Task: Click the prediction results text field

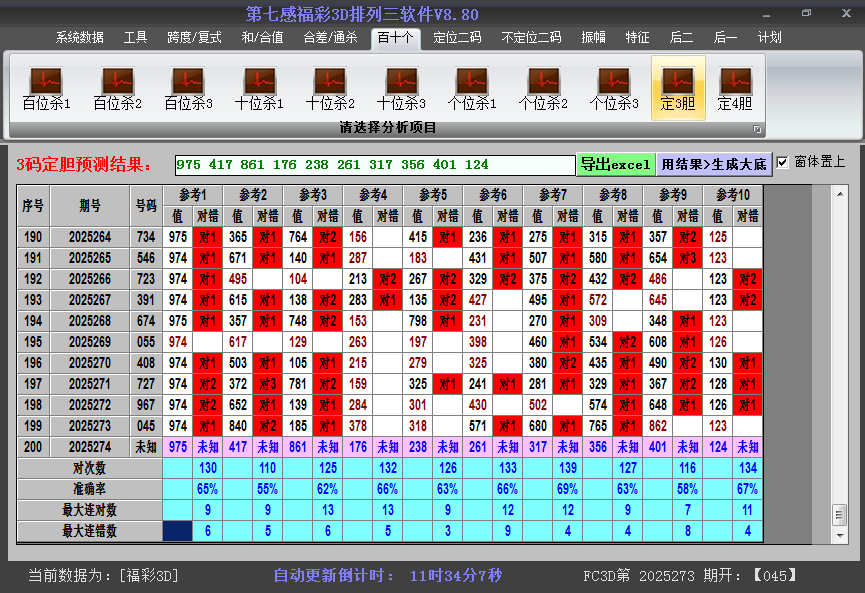Action: click(x=374, y=165)
